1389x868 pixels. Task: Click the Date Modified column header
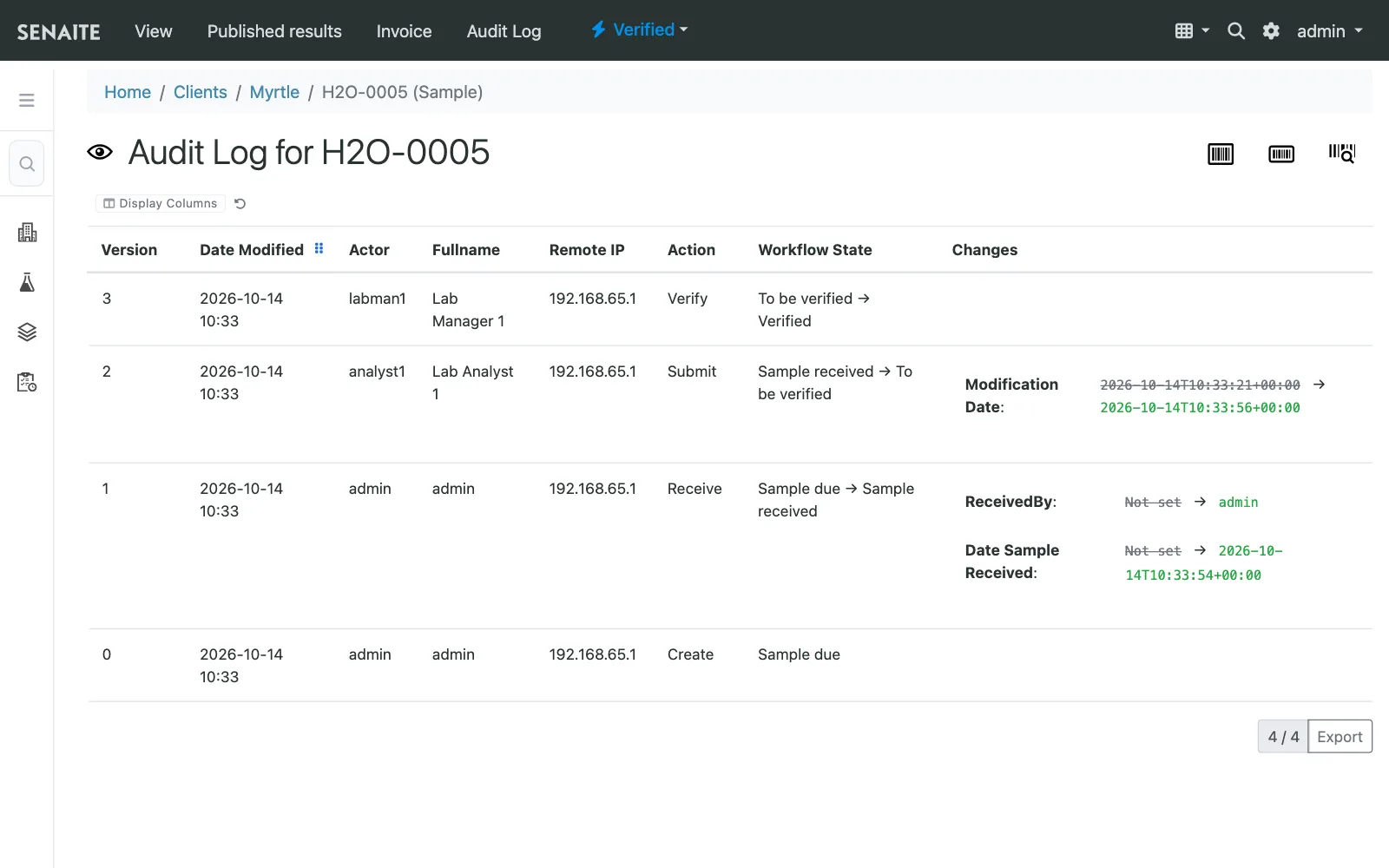(x=252, y=250)
